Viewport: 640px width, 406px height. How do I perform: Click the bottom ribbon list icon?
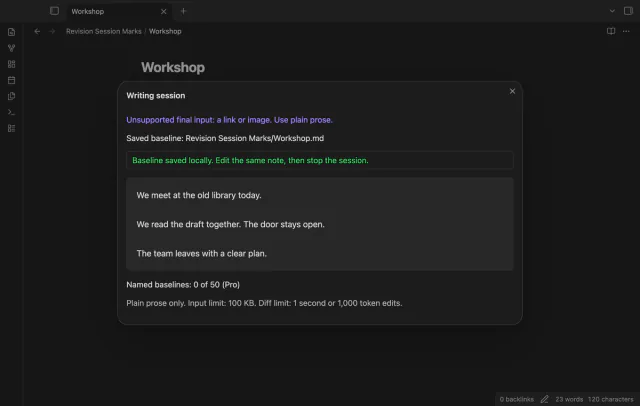(11, 129)
